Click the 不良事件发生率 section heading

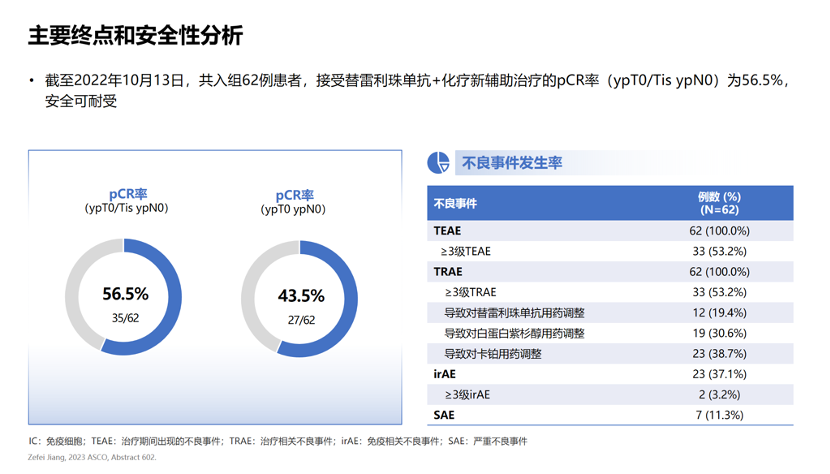point(512,163)
